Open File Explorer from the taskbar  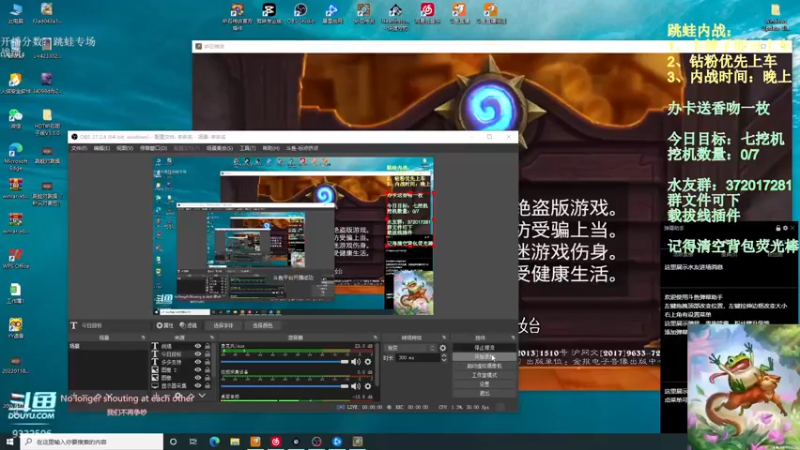[235, 441]
